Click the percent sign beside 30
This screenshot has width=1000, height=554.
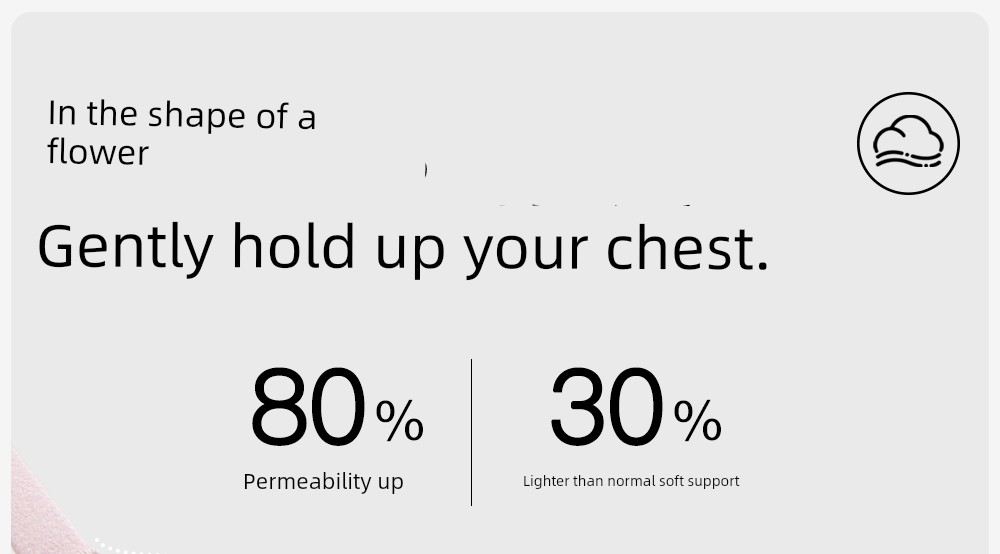pos(698,420)
